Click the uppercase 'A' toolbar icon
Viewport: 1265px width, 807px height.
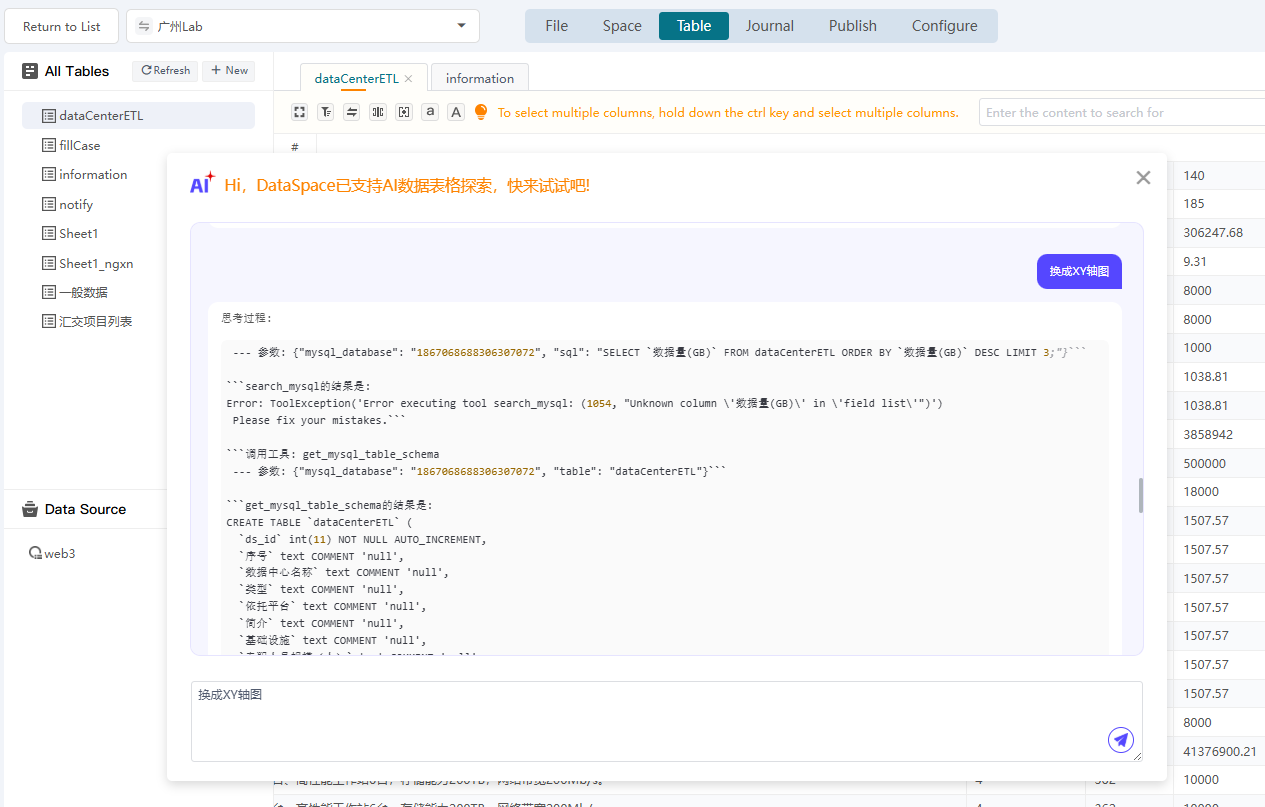(456, 112)
